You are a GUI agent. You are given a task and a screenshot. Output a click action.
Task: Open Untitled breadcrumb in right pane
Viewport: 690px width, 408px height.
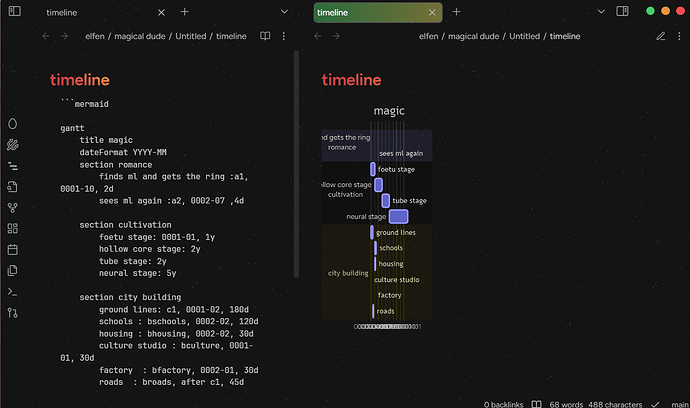tap(525, 36)
